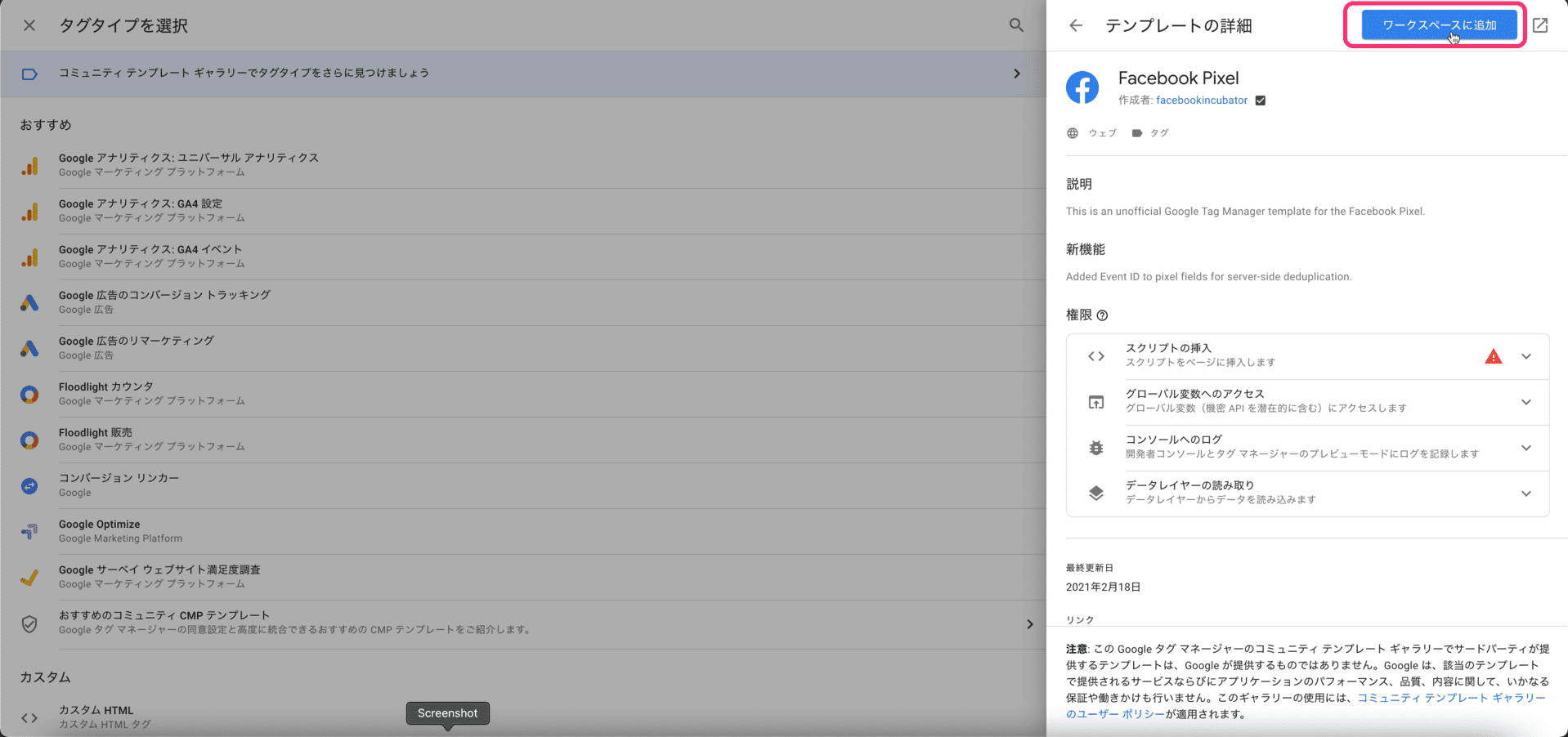Click the community gallery tag outline icon

tap(29, 74)
